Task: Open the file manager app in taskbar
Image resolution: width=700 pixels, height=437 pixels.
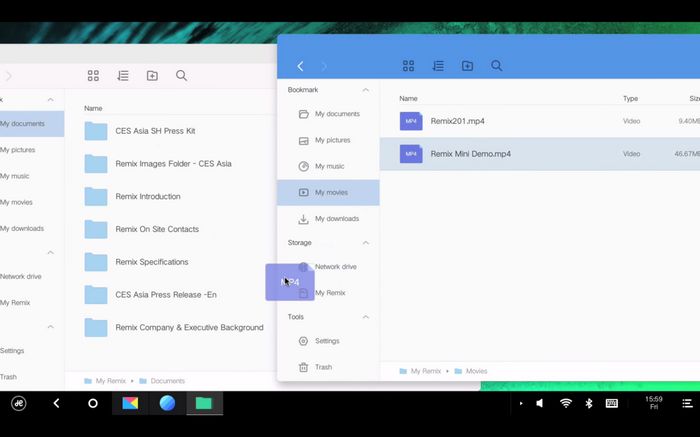Action: [204, 403]
